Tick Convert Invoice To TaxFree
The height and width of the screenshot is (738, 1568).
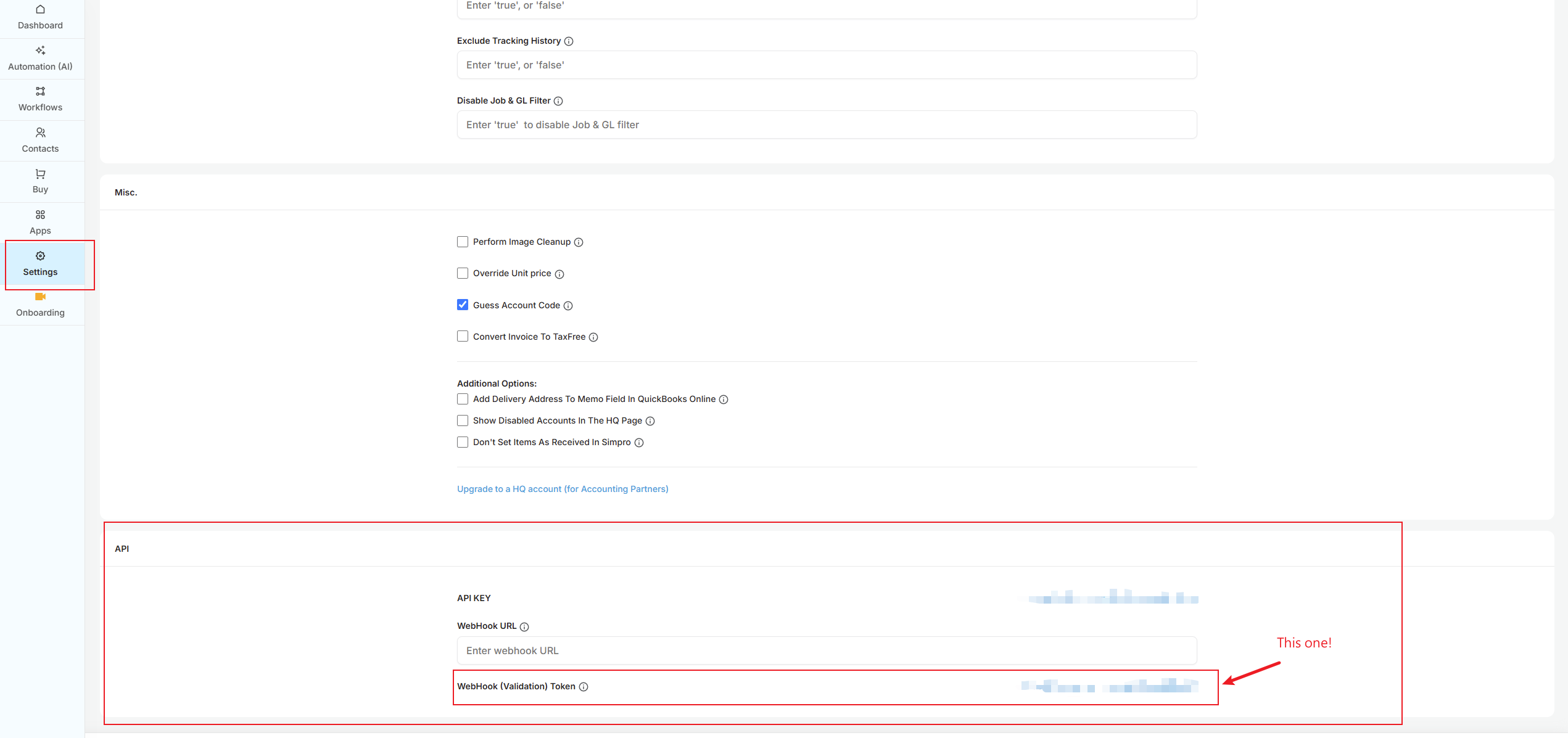point(463,337)
